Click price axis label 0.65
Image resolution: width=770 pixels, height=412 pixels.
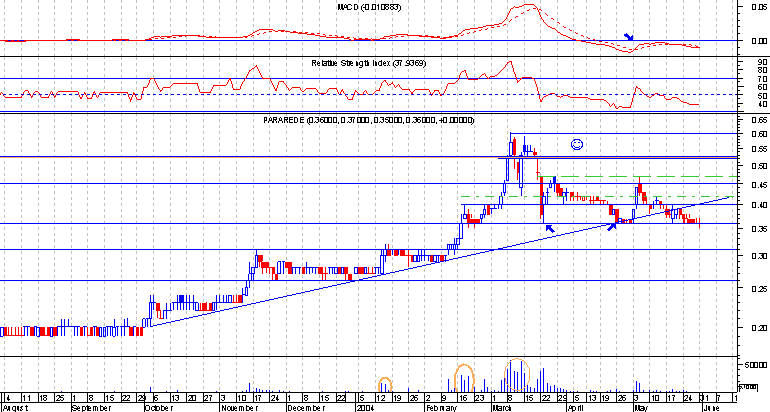tap(759, 120)
